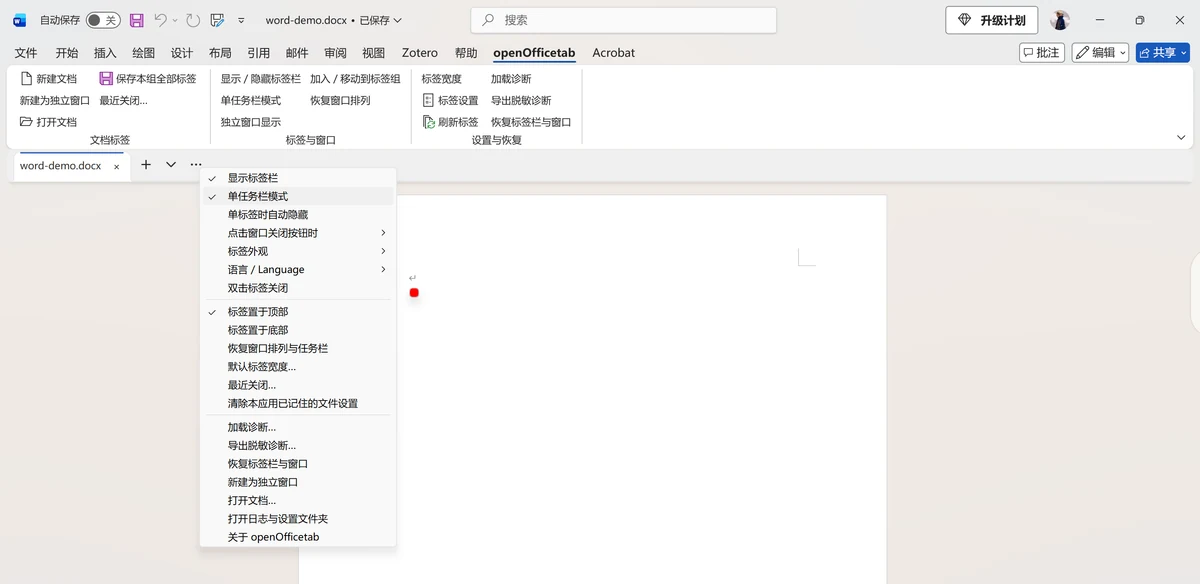Click 加载诊断 in the ribbon
The width and height of the screenshot is (1200, 584).
511,79
